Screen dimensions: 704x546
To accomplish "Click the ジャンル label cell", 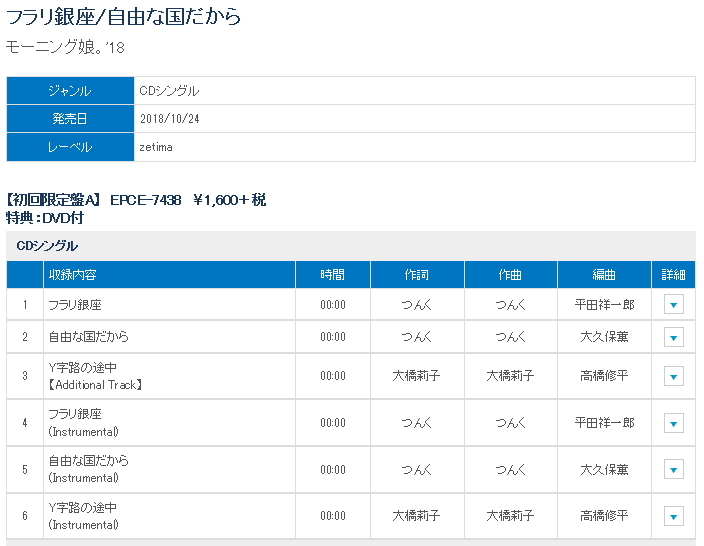I will point(70,91).
